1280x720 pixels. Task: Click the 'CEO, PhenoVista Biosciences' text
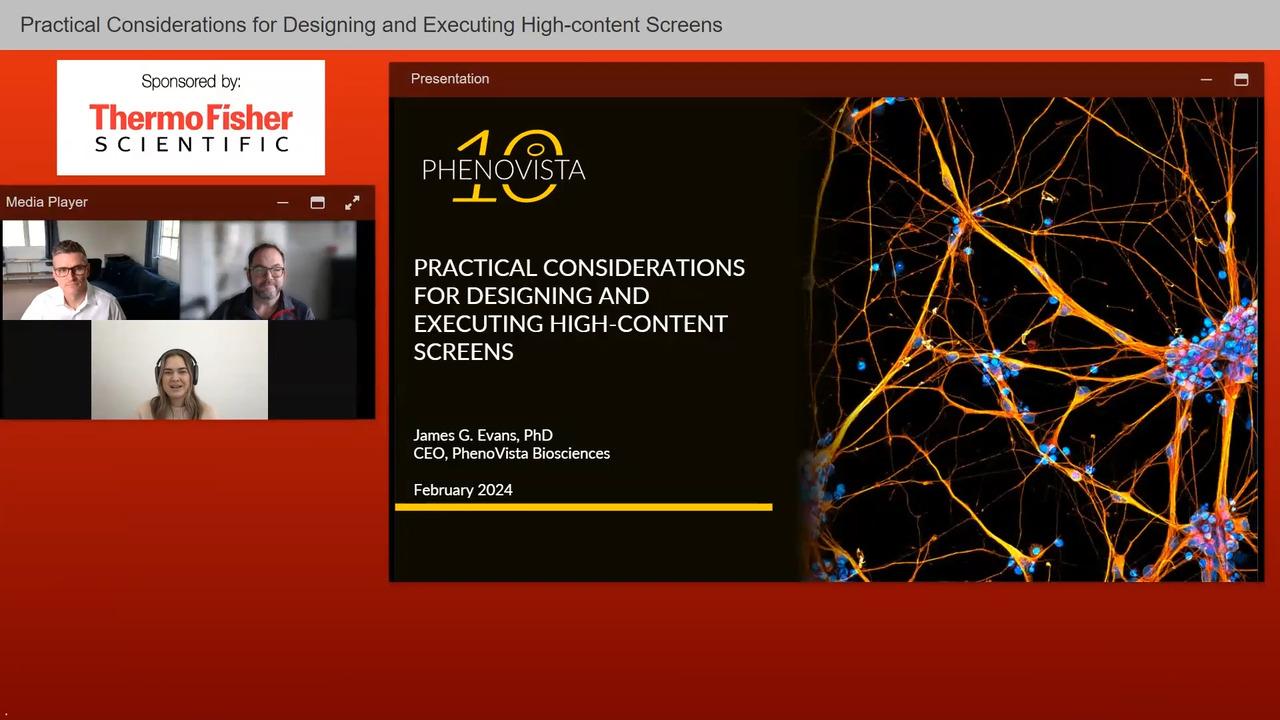(x=511, y=453)
